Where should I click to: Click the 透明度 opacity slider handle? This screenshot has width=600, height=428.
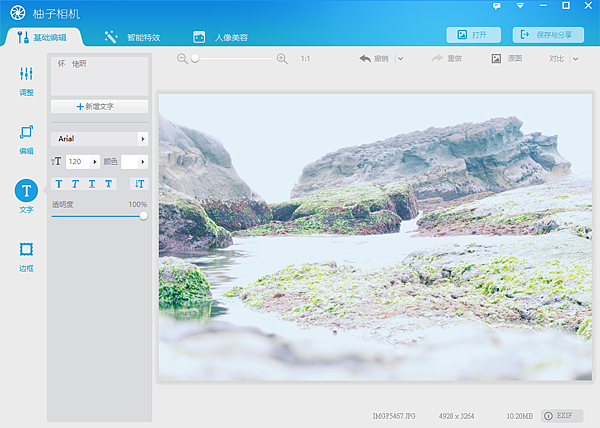143,216
